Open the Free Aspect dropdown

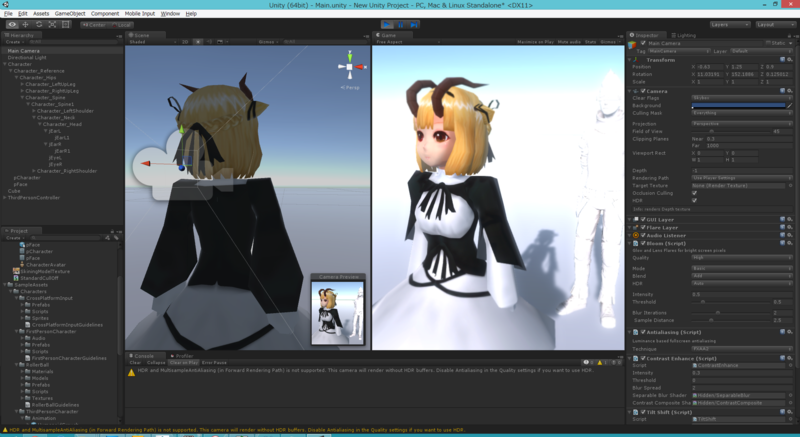point(407,42)
